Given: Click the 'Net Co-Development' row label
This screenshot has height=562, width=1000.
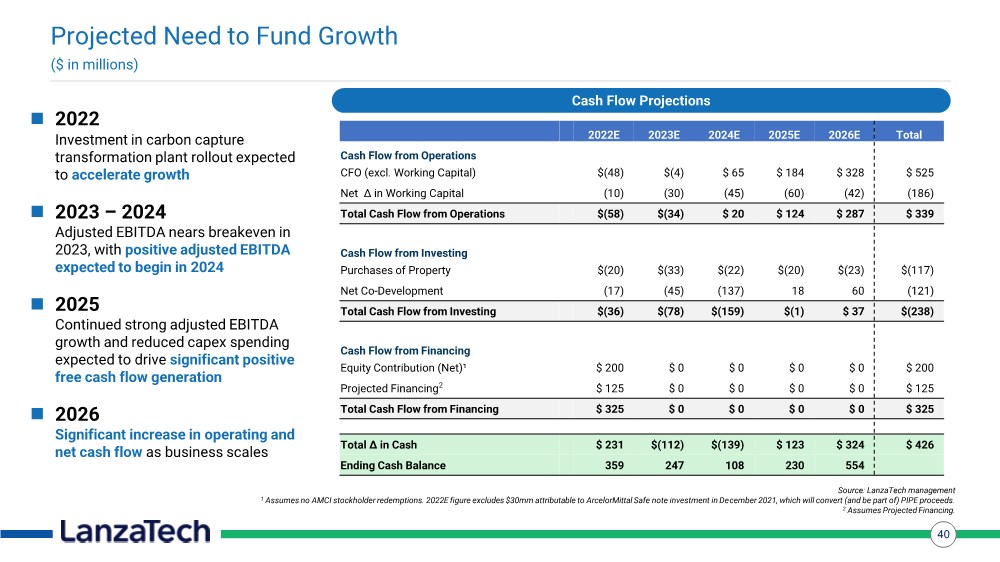Looking at the screenshot, I should (392, 290).
